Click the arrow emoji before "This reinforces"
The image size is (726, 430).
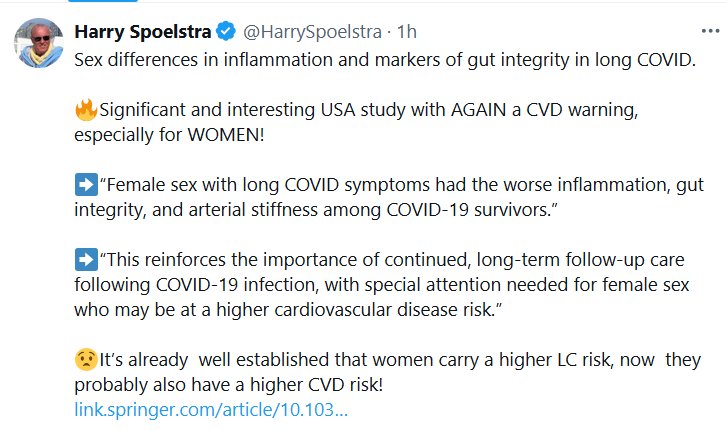pyautogui.click(x=86, y=259)
